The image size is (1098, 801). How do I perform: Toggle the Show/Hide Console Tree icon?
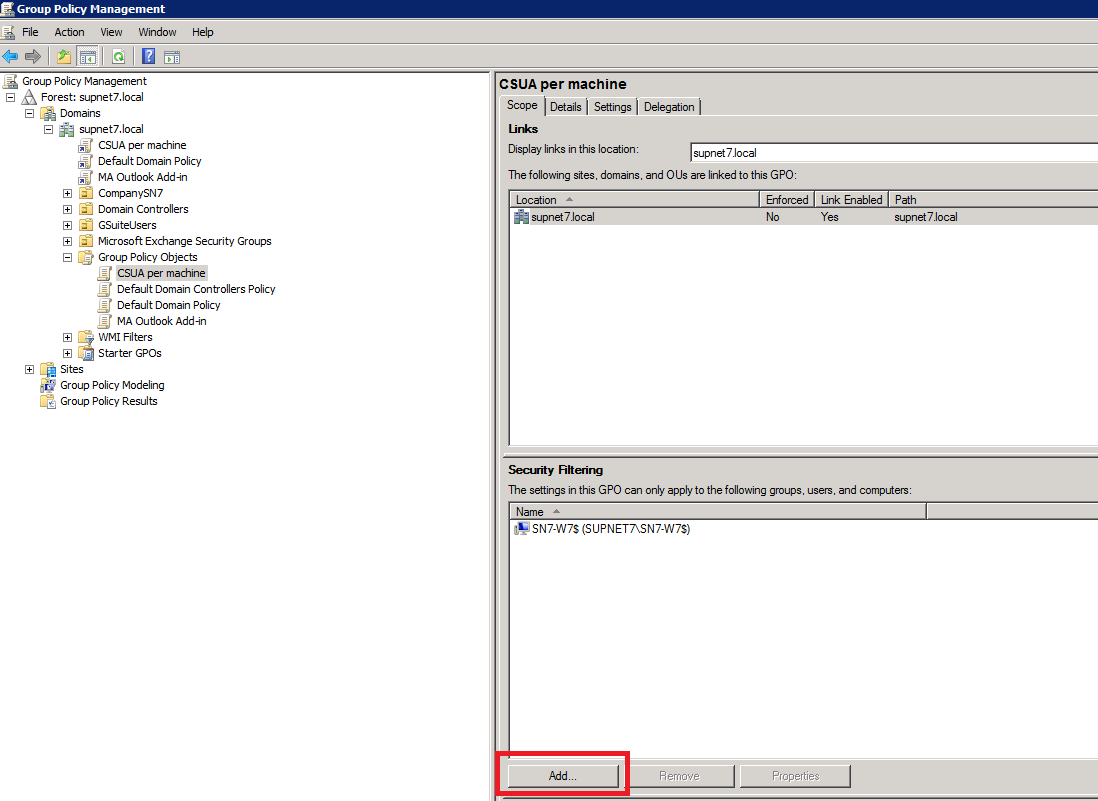pos(88,56)
